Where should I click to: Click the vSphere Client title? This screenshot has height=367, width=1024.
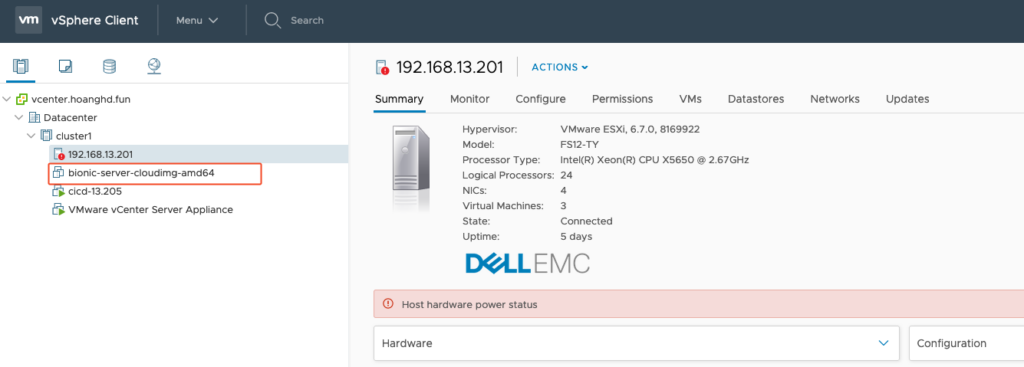(x=95, y=20)
